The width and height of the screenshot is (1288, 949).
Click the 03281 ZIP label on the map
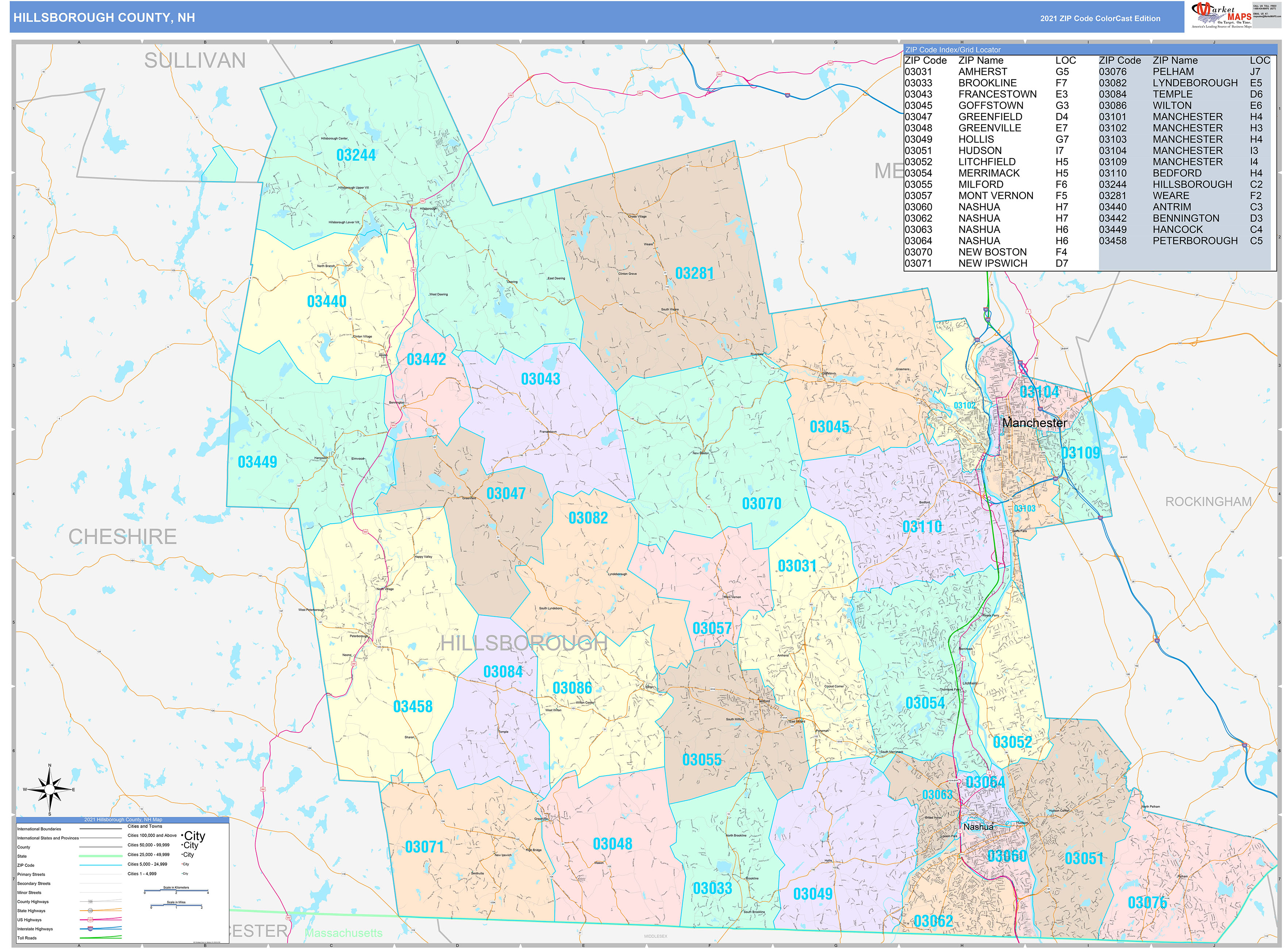[x=694, y=273]
